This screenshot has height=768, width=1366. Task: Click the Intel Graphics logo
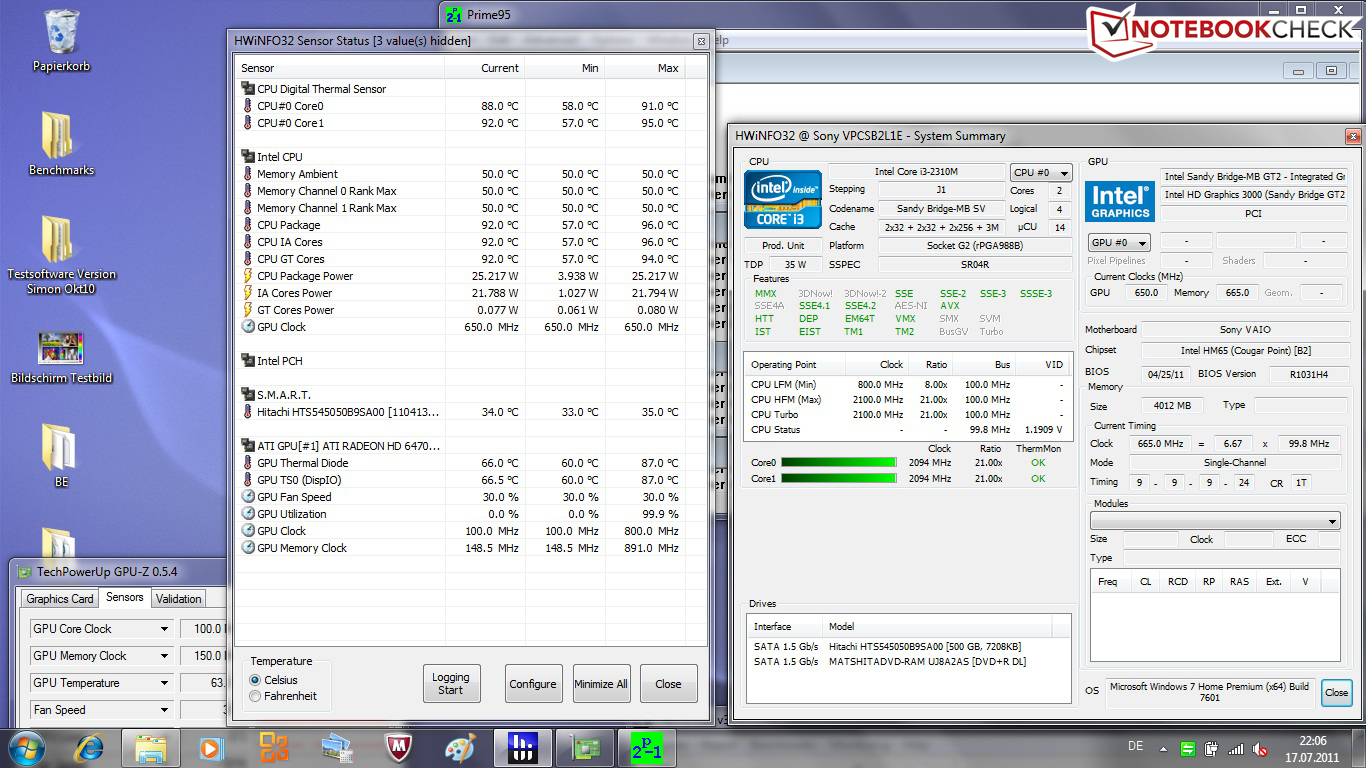pyautogui.click(x=1120, y=200)
